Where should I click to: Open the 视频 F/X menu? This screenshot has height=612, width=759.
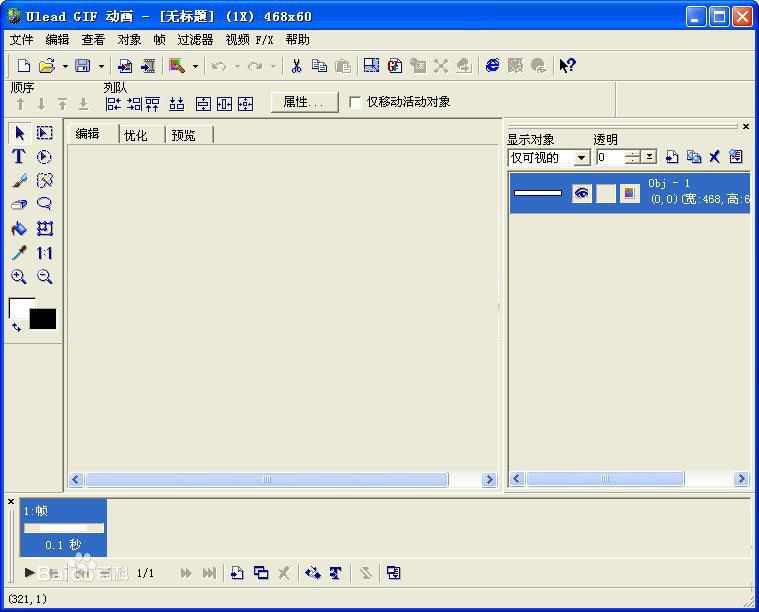[249, 40]
